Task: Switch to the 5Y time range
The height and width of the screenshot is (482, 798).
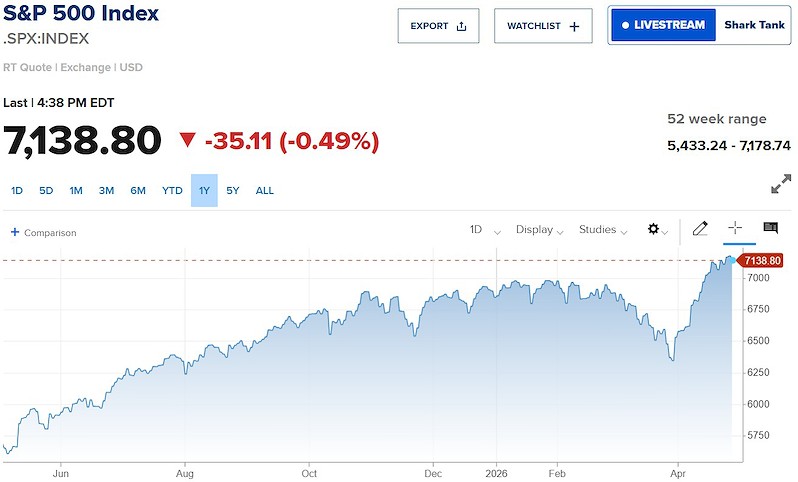Action: (233, 190)
